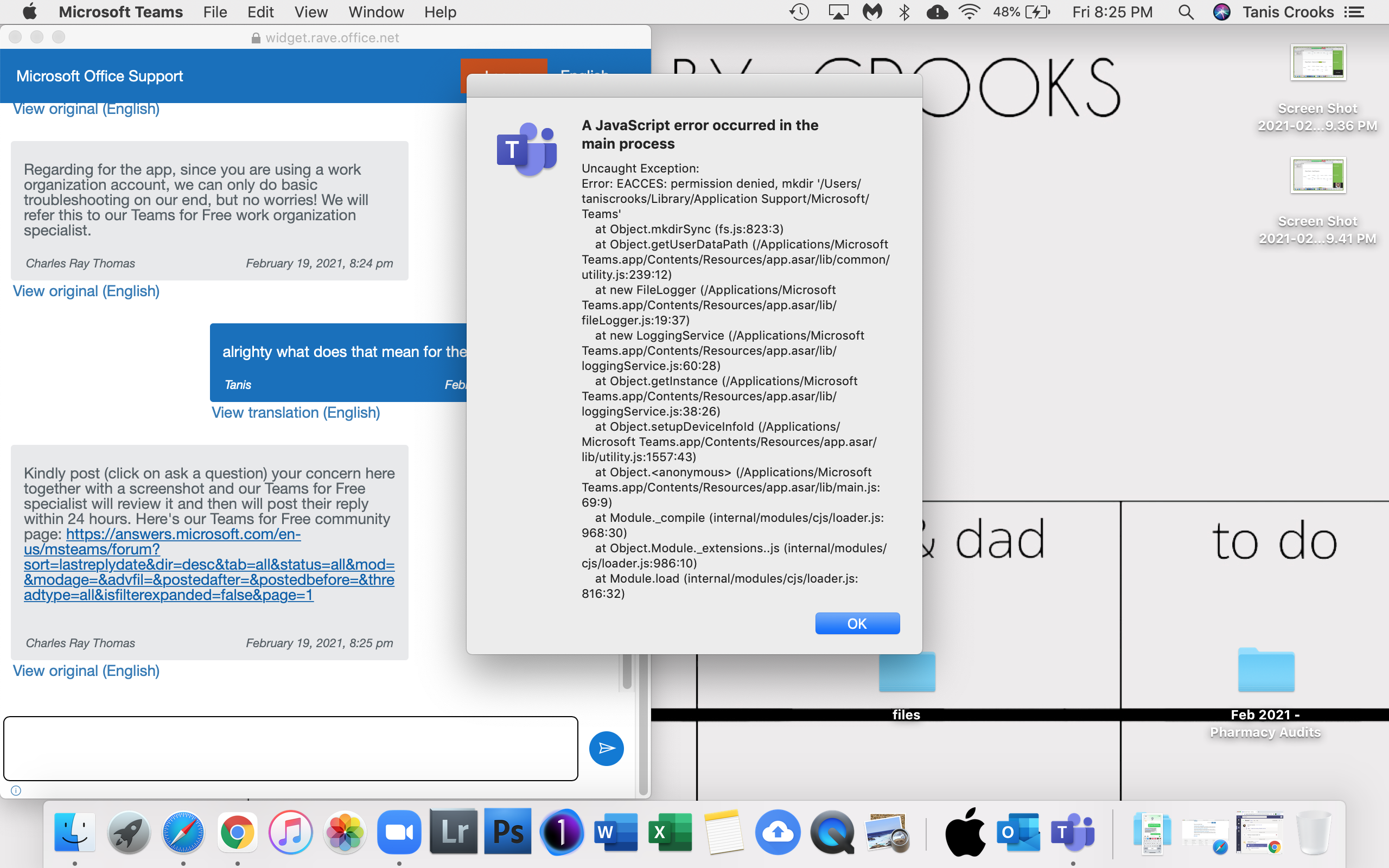Open Preview from the Dock

coord(887,832)
